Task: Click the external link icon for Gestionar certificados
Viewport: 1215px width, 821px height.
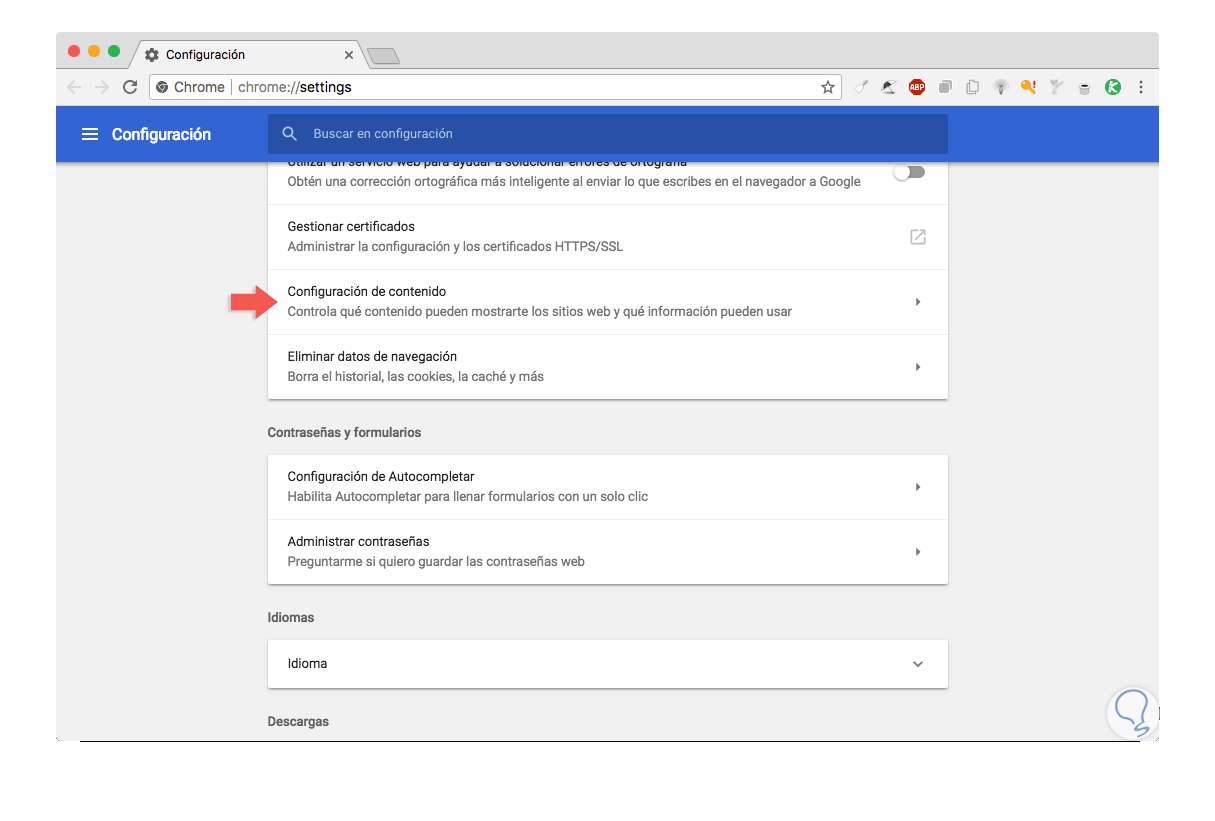Action: 917,237
